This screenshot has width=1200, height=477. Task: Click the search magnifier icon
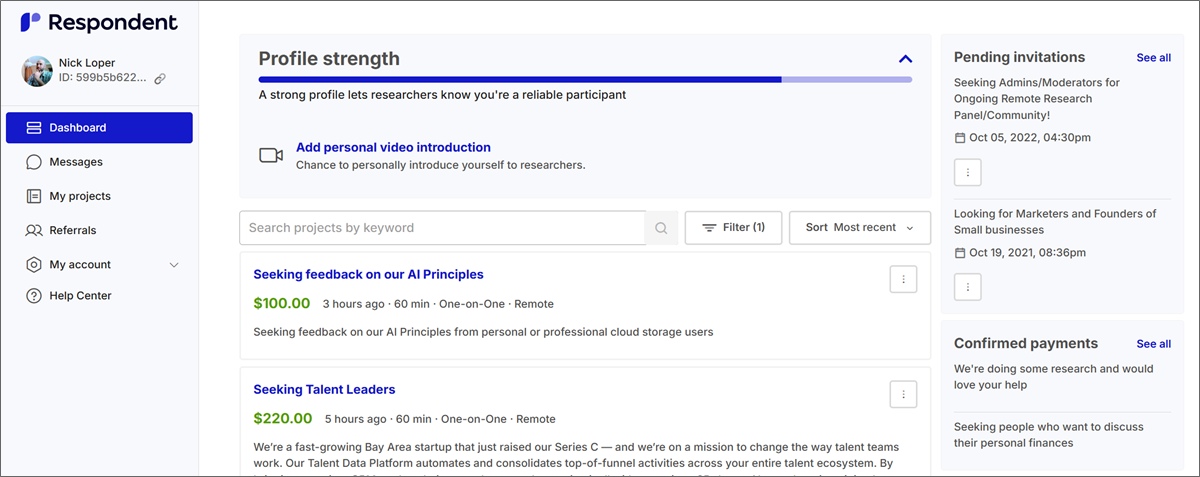tap(661, 228)
